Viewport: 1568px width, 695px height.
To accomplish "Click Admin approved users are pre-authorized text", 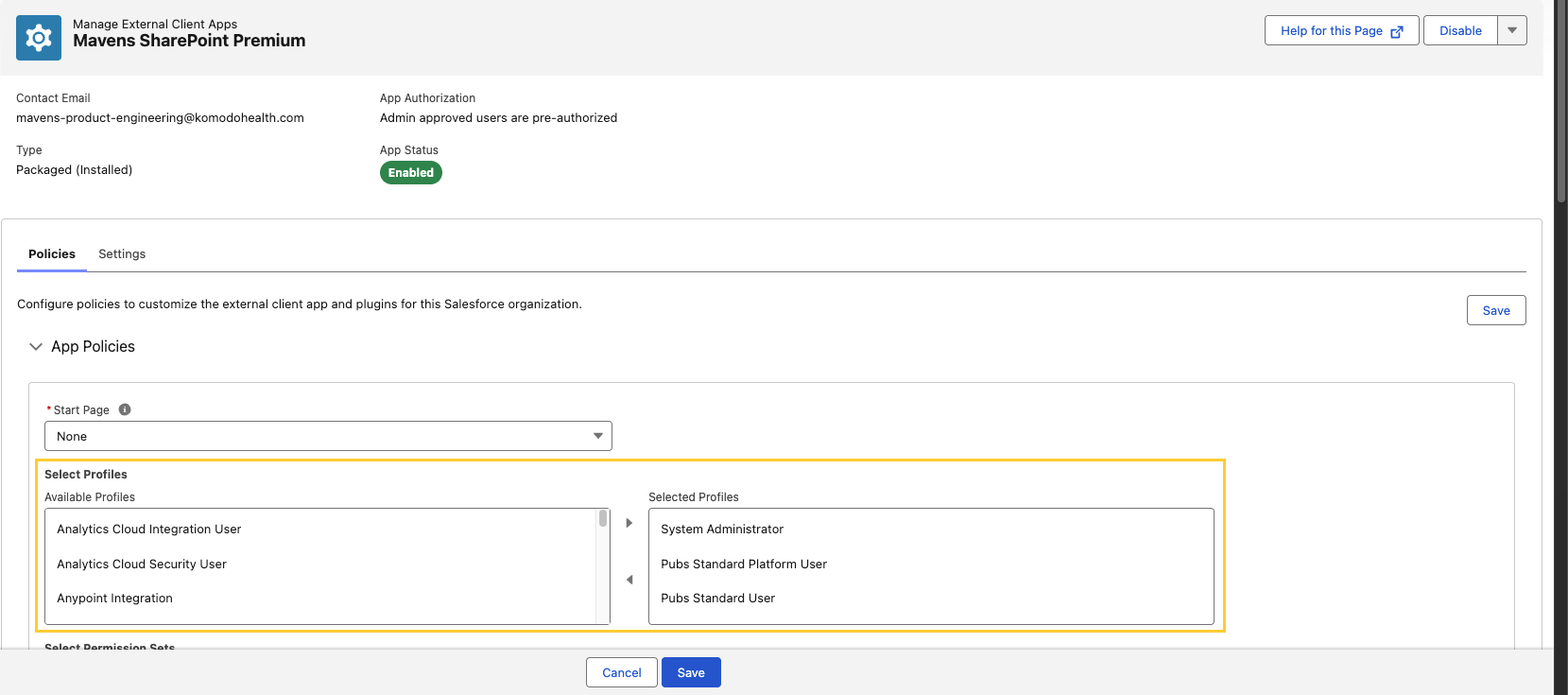I will [x=498, y=118].
